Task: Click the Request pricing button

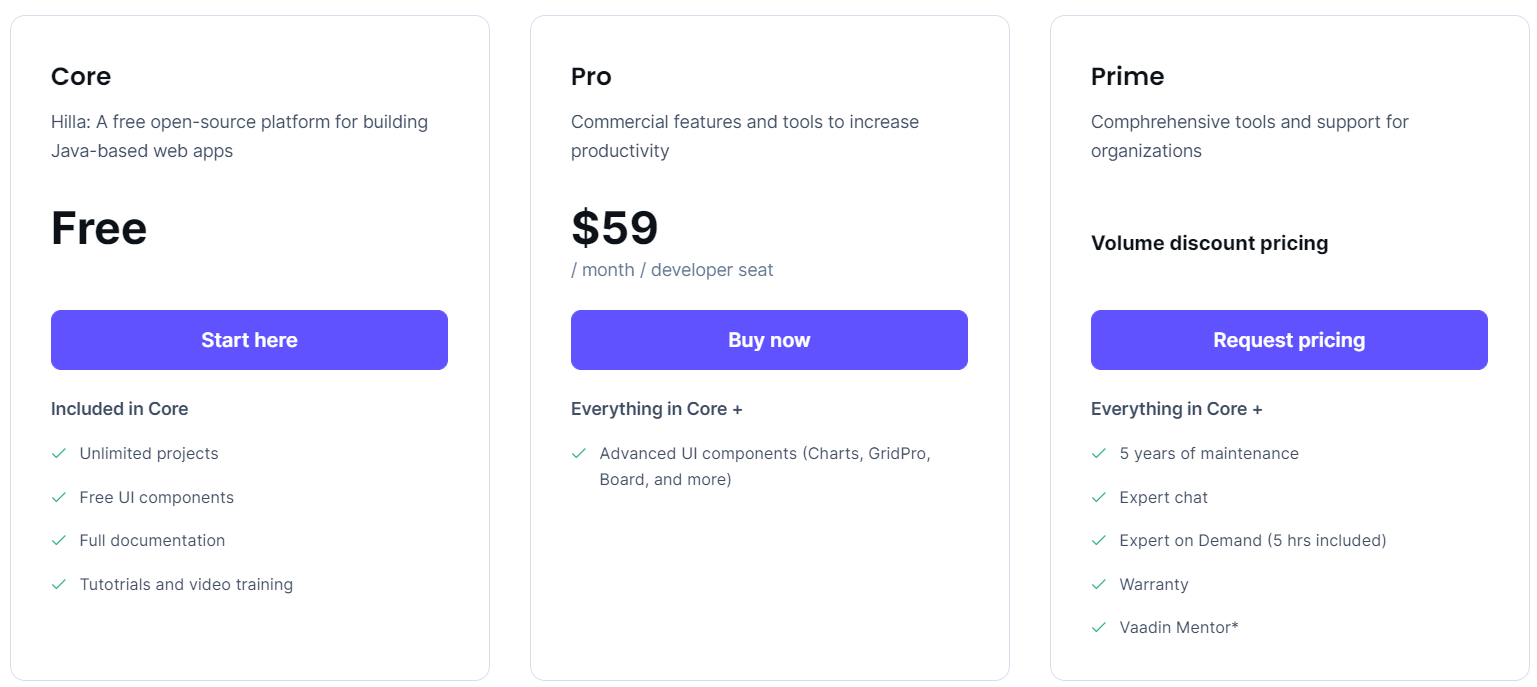Action: [1288, 340]
